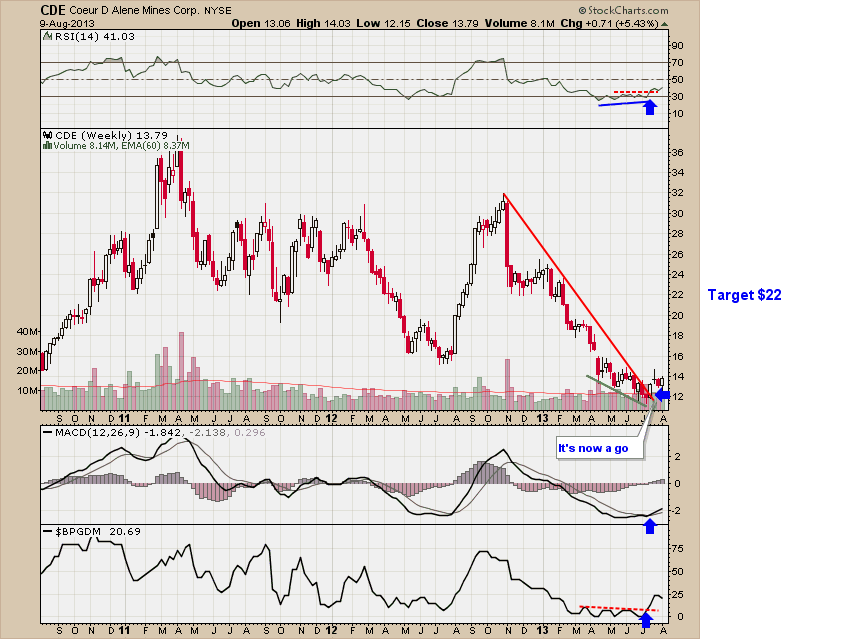Select the Coeur D Alene Mines Corp. title

pos(135,10)
